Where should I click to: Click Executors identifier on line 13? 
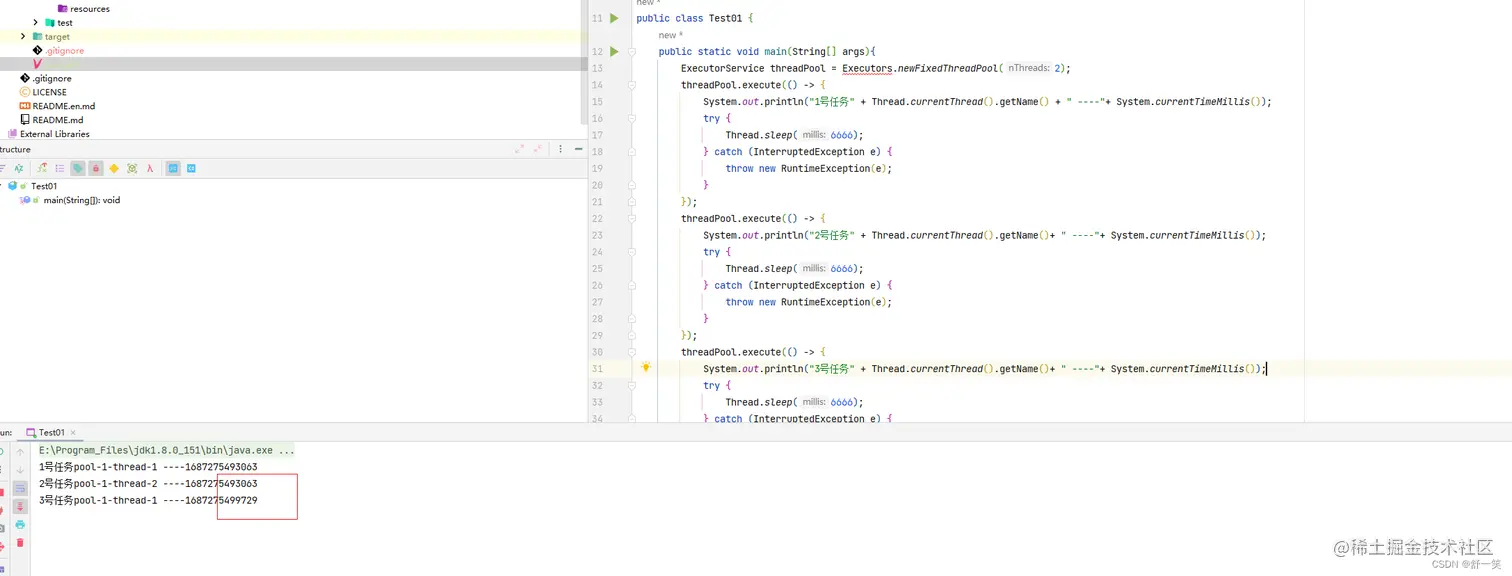point(867,68)
